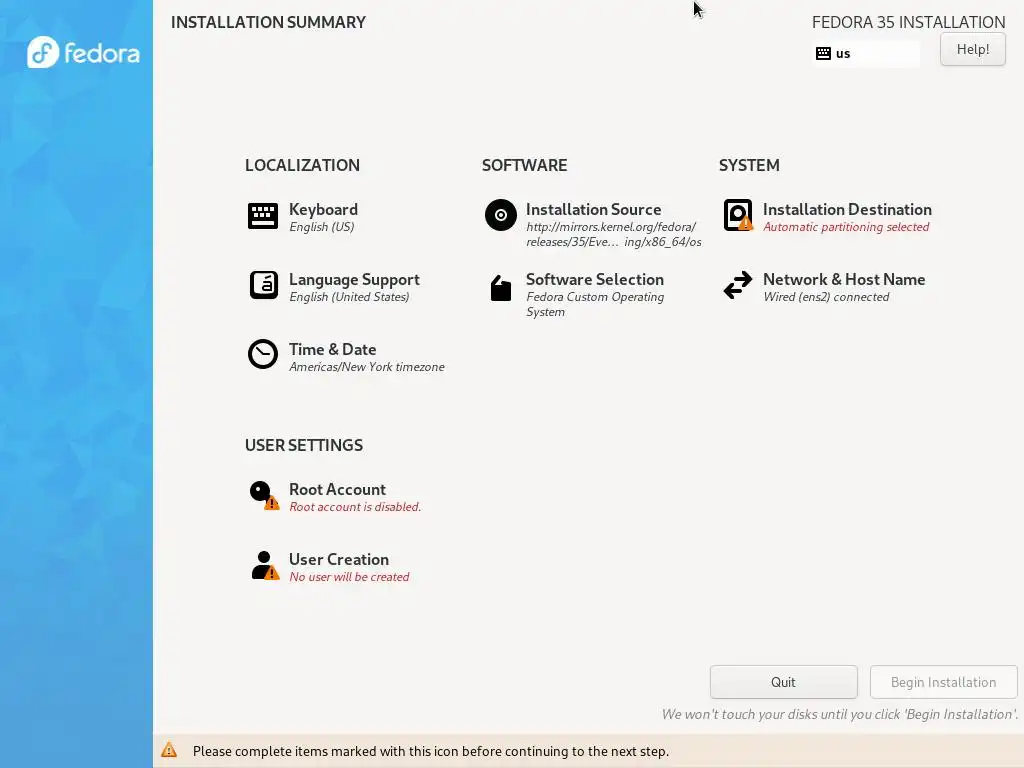Open Installation Destination settings
This screenshot has height=768, width=1024.
(847, 210)
